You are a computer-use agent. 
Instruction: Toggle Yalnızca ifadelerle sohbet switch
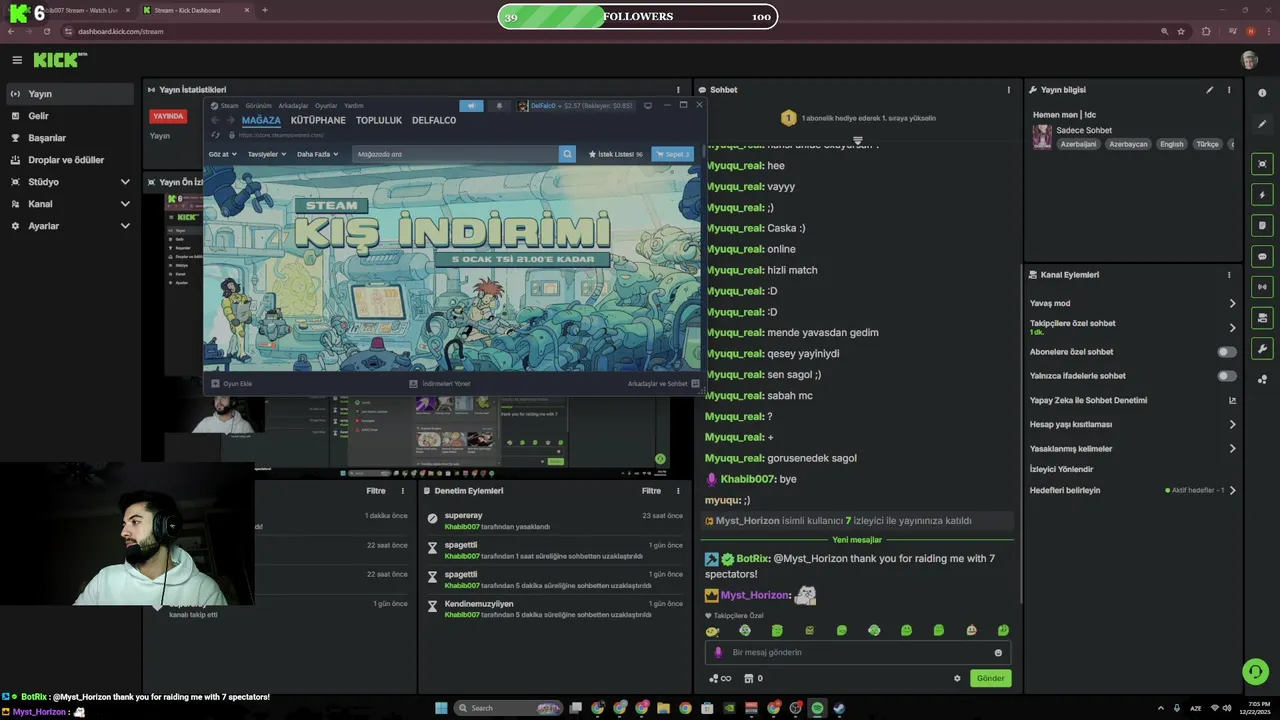[x=1227, y=376]
